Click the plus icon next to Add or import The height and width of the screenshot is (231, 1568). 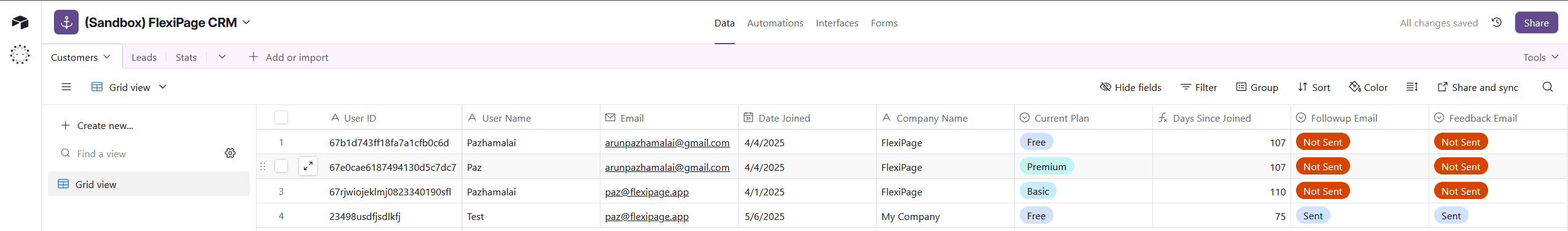coord(254,57)
